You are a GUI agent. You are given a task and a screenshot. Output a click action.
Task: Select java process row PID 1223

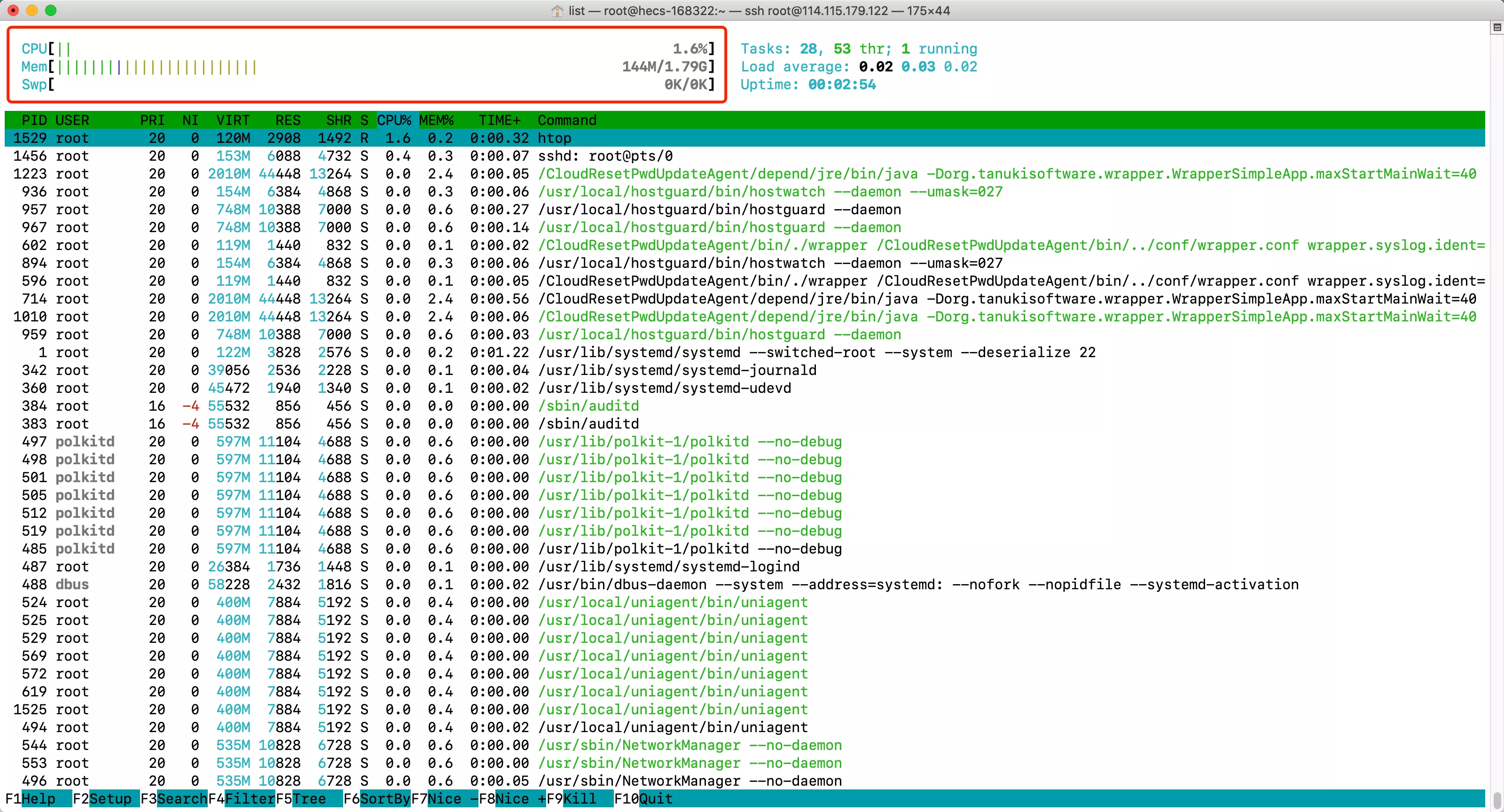744,174
